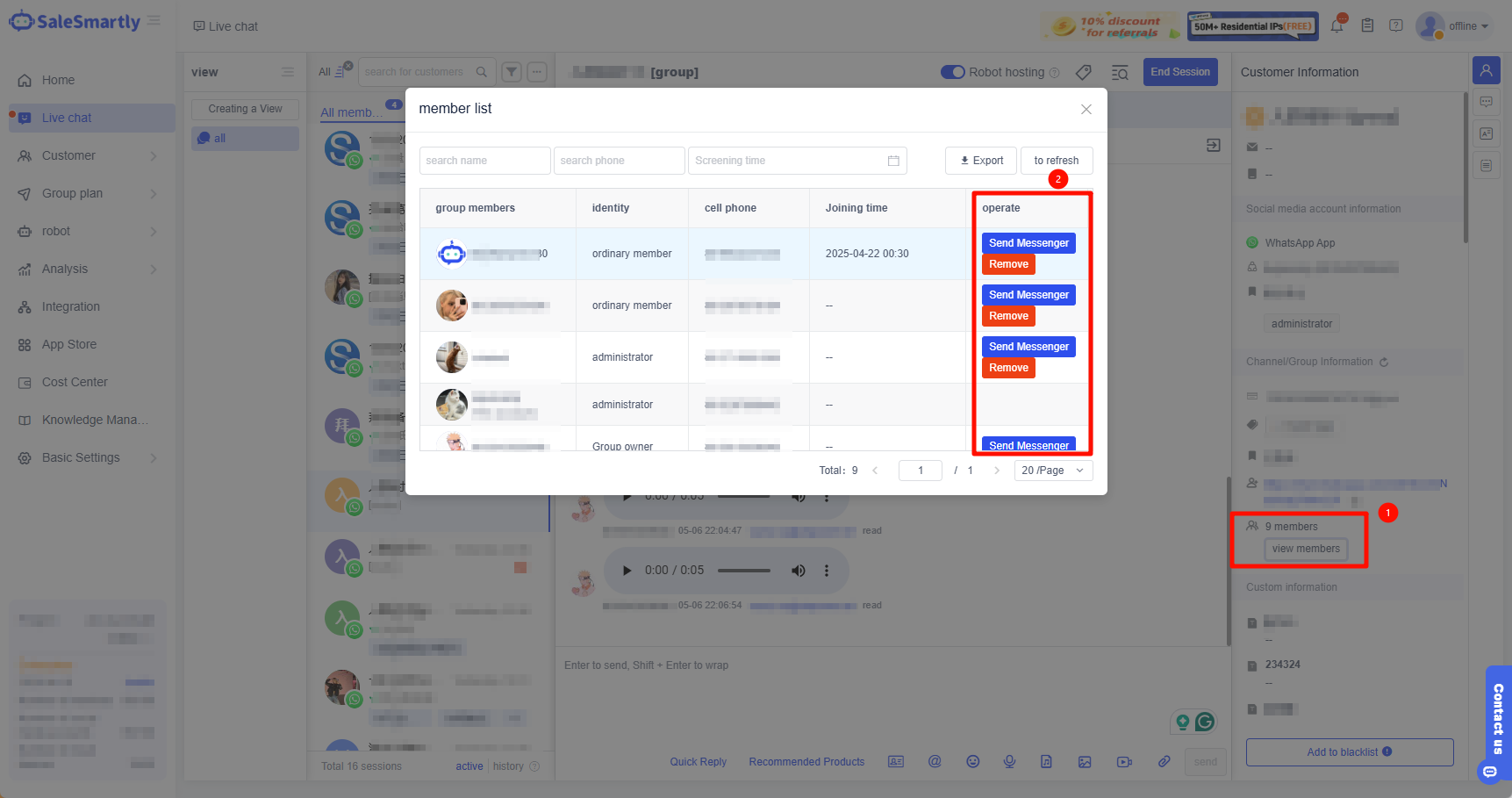Screen dimensions: 1512x798
Task: Click the image attachment icon in composer
Action: click(x=1085, y=762)
